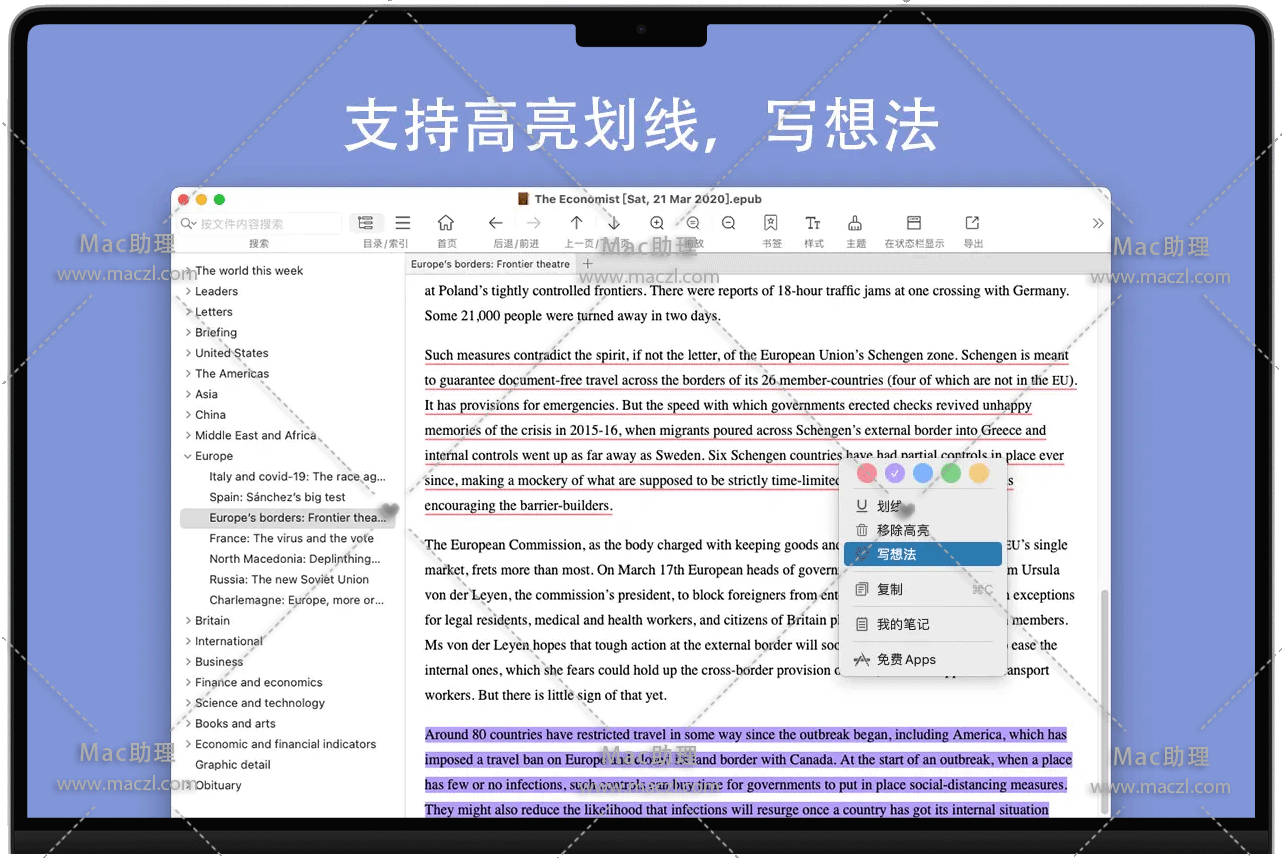Open the bookmark (书签) toolbar icon

pyautogui.click(x=771, y=223)
